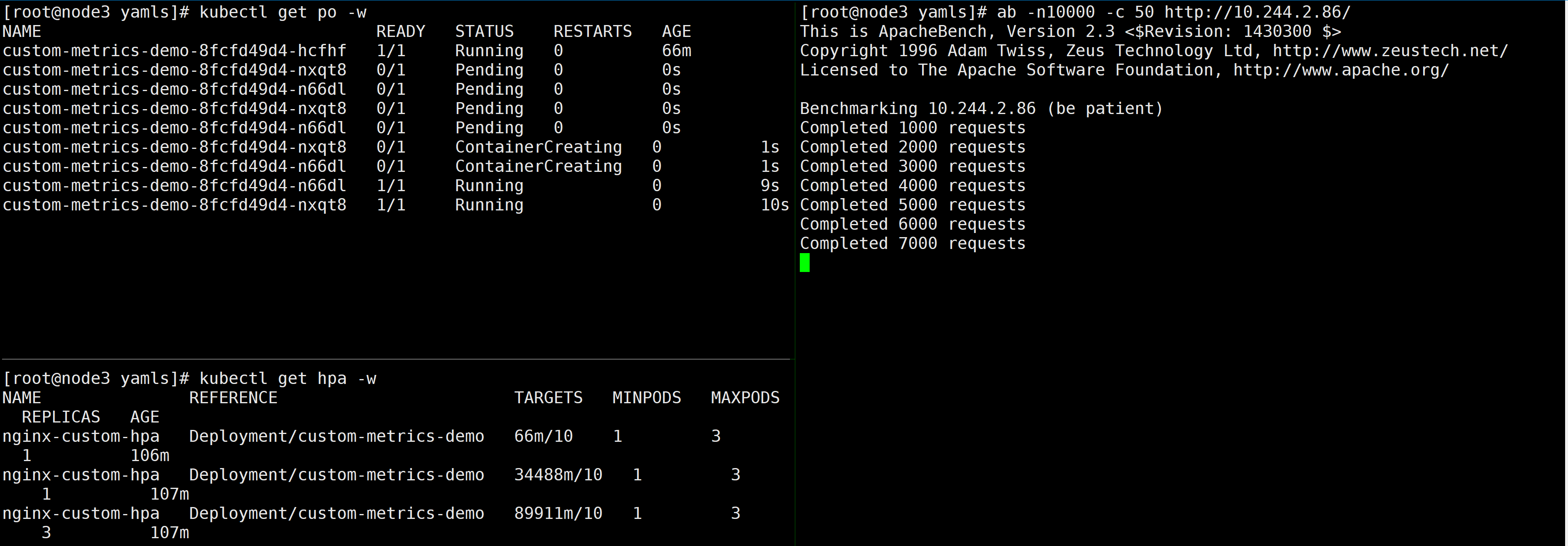The width and height of the screenshot is (1568, 546).
Task: Select the TARGETS column header
Action: pos(548,398)
